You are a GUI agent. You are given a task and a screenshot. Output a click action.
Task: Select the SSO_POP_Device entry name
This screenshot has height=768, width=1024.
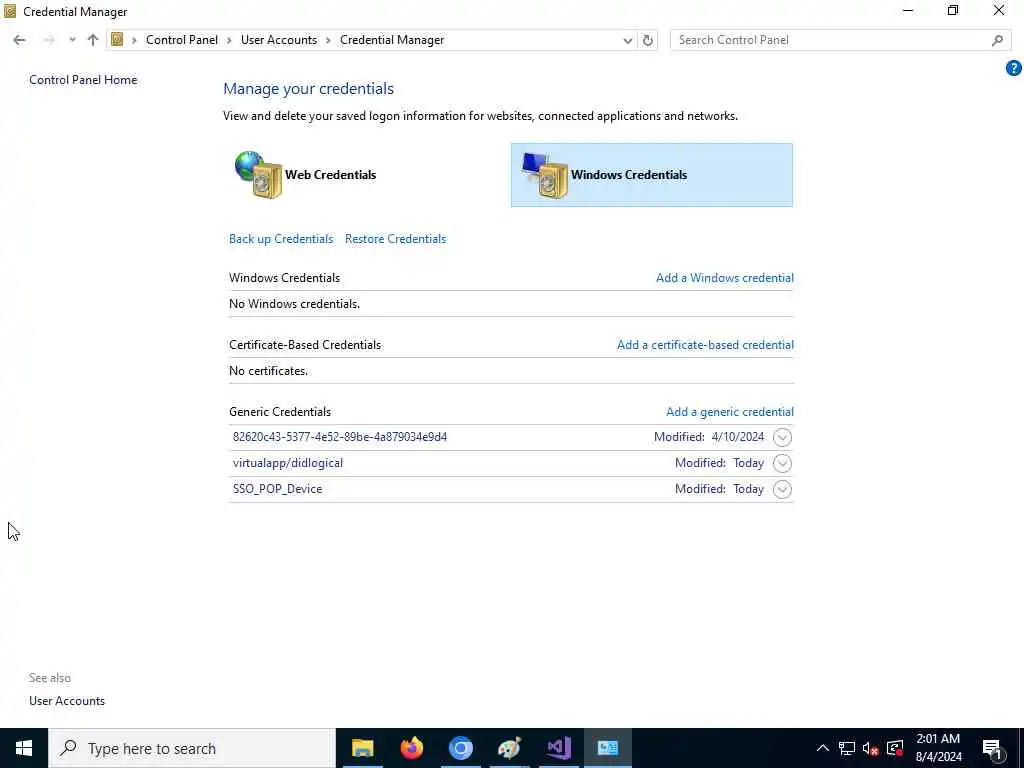click(x=277, y=489)
